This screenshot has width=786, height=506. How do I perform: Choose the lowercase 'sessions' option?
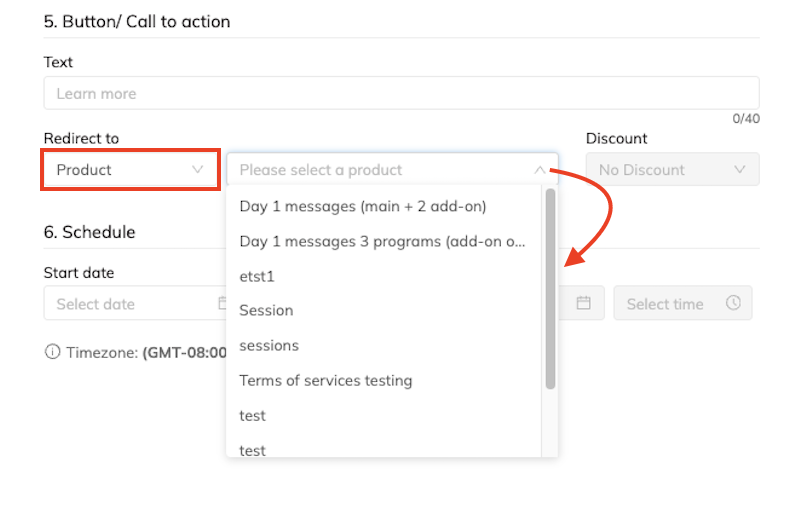[269, 345]
